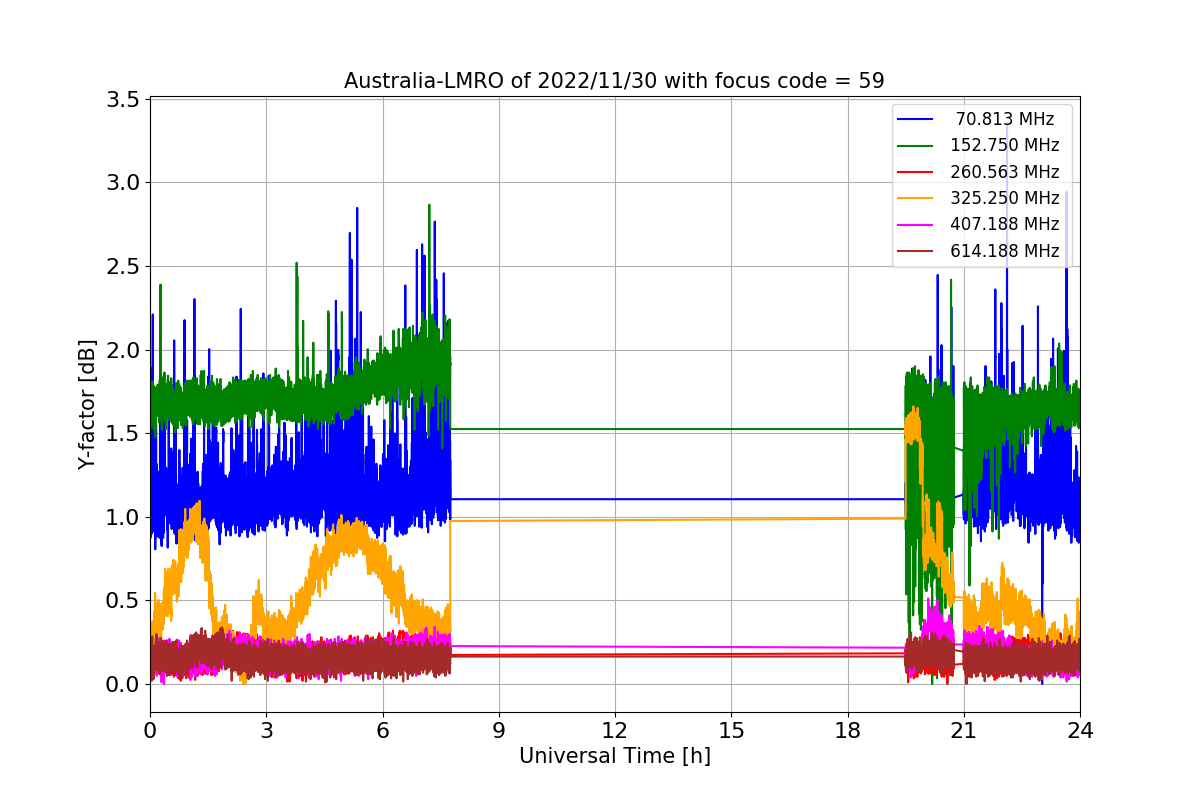Click the 2.5 y-axis tick label
The width and height of the screenshot is (1200, 800).
click(121, 266)
